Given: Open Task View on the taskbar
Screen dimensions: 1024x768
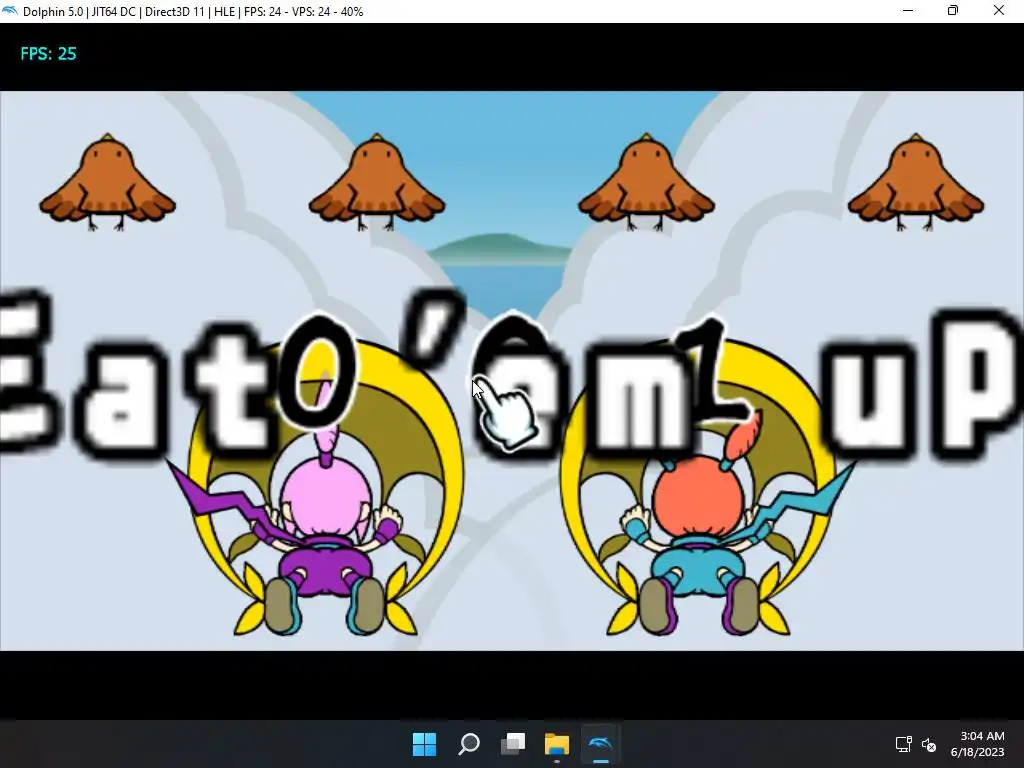Looking at the screenshot, I should (x=513, y=744).
